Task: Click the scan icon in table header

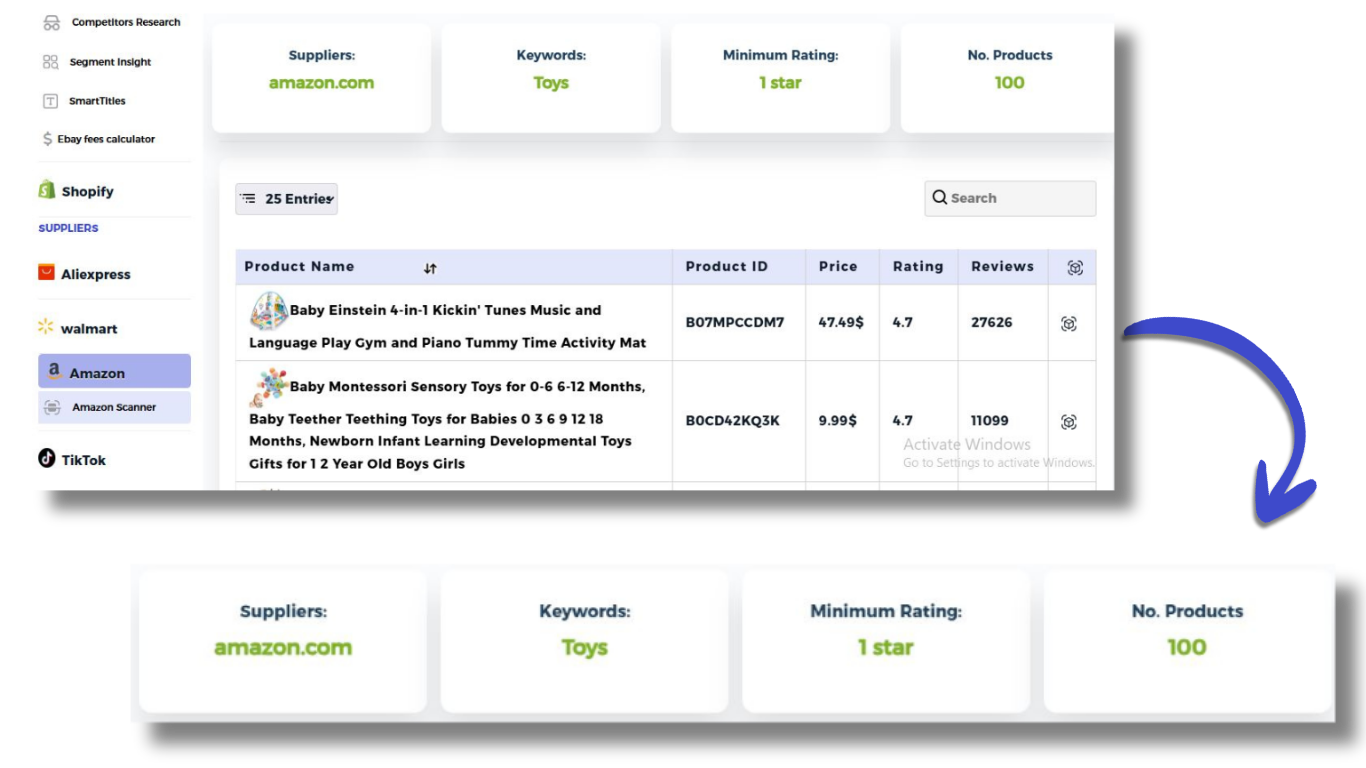Action: (1075, 268)
